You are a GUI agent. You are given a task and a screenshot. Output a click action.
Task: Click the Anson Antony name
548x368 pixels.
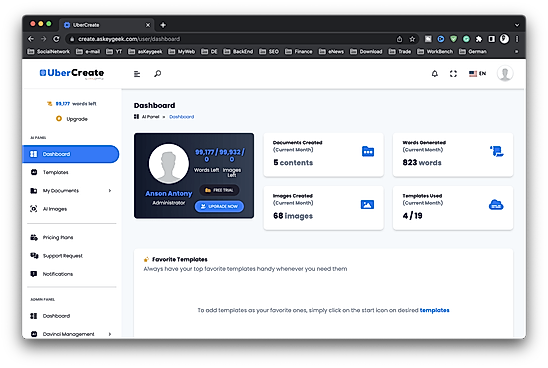pos(169,193)
